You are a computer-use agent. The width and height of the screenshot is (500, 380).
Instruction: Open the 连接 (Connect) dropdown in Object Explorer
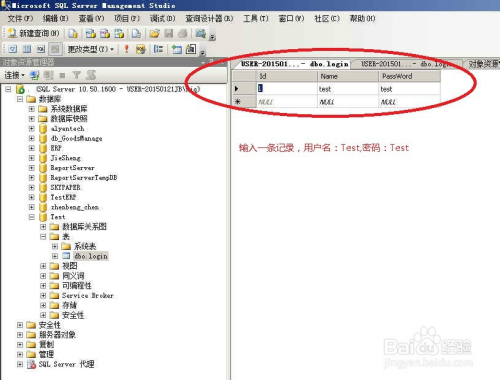14,75
